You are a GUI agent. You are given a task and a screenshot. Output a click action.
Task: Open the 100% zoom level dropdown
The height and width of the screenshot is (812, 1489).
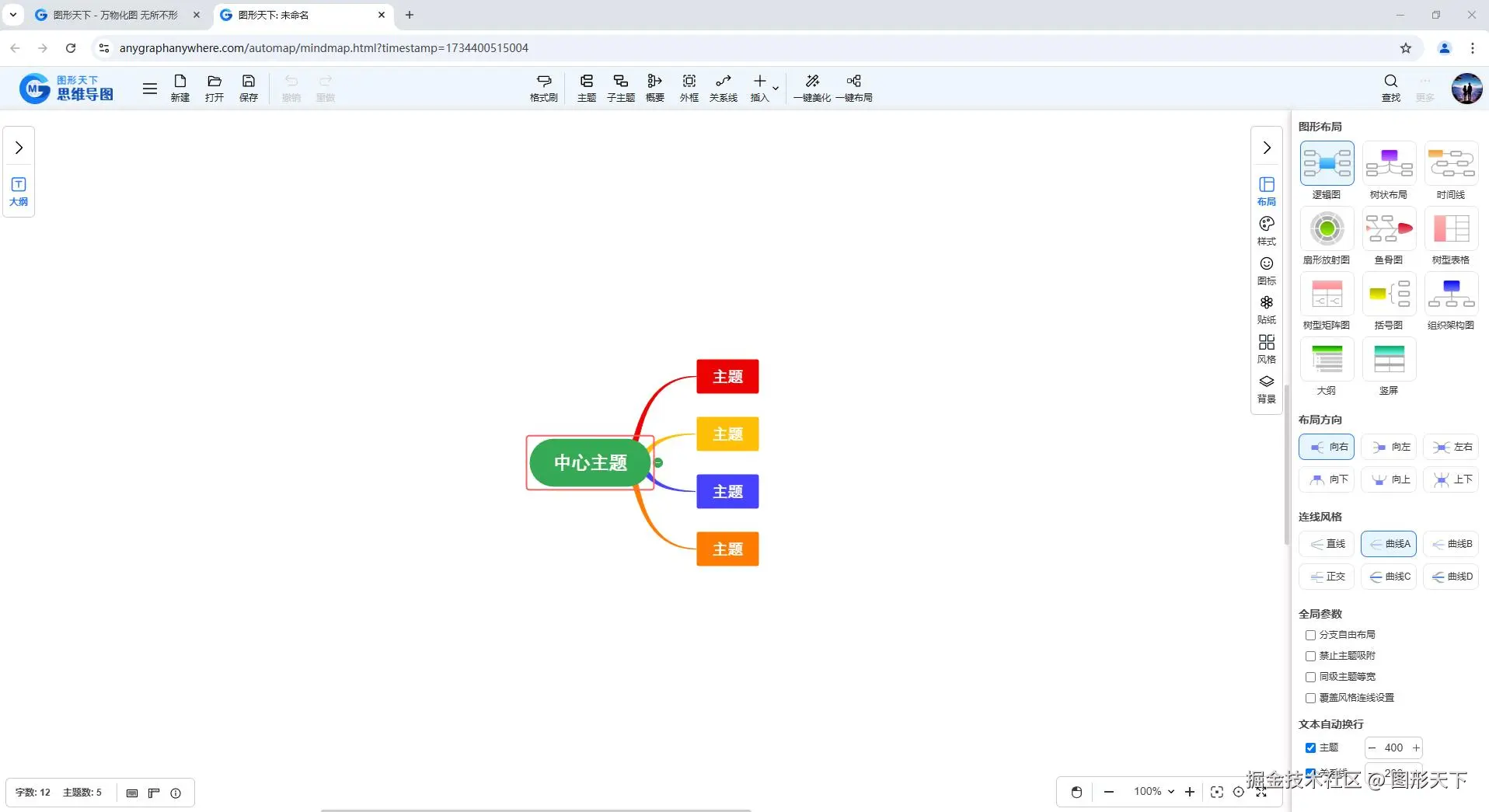point(1153,792)
